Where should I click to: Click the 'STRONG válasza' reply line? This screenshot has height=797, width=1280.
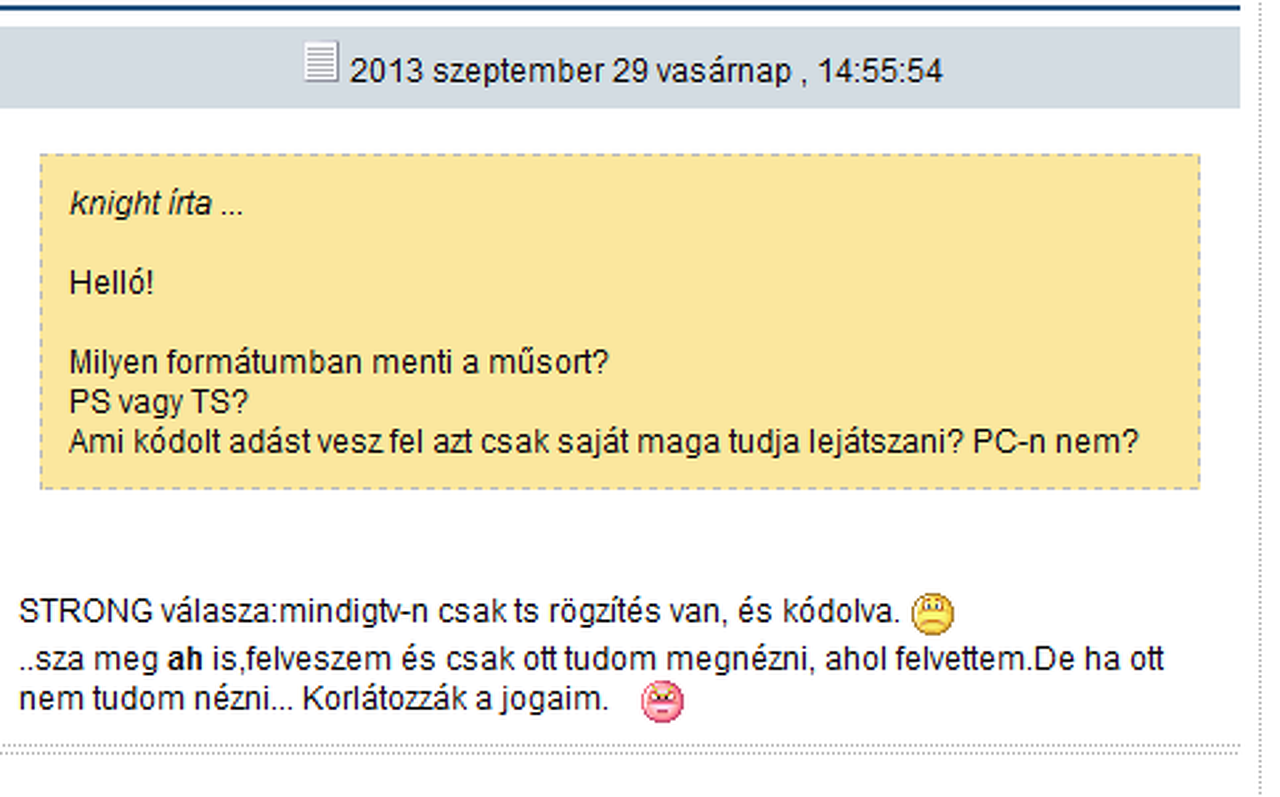pyautogui.click(x=462, y=610)
